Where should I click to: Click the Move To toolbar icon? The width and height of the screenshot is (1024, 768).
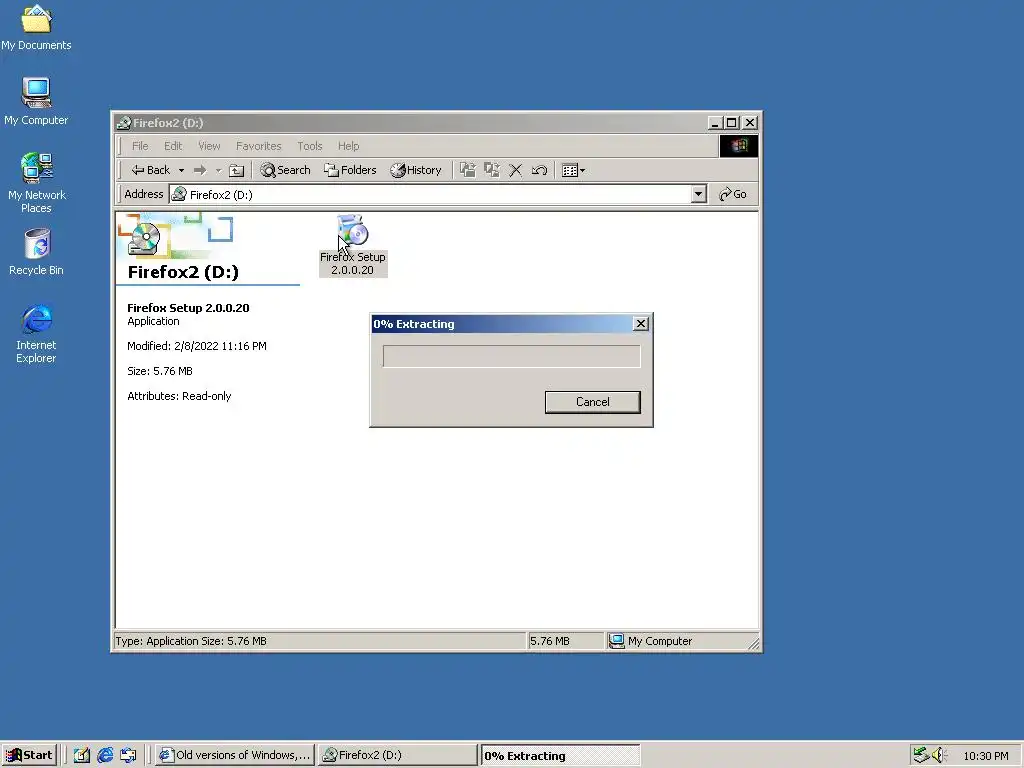pyautogui.click(x=468, y=170)
